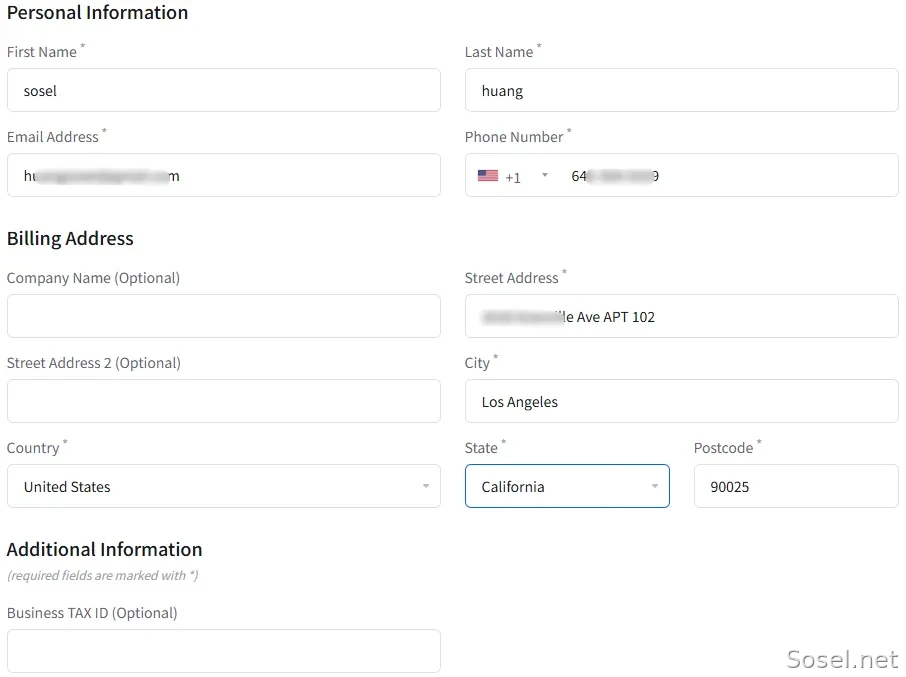
Task: Click the Business TAX ID (Optional) label
Action: point(92,613)
